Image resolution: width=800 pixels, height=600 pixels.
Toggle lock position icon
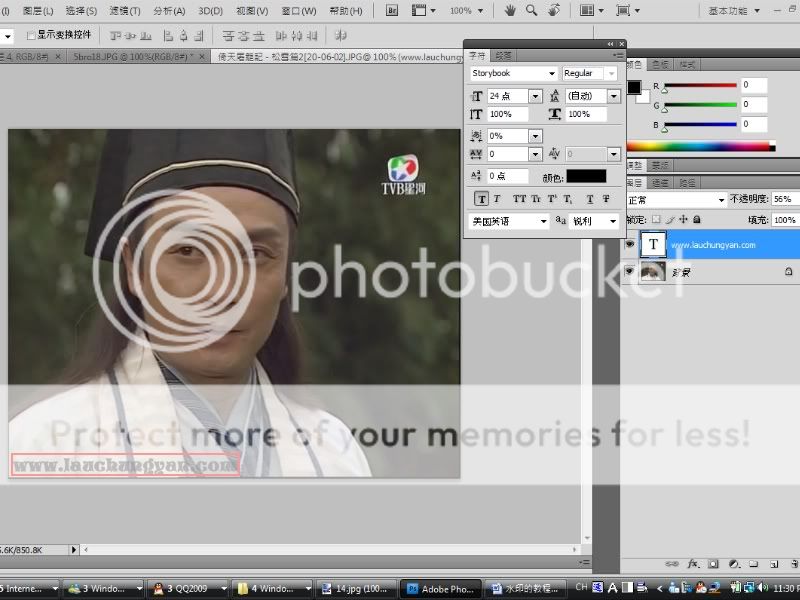point(683,220)
